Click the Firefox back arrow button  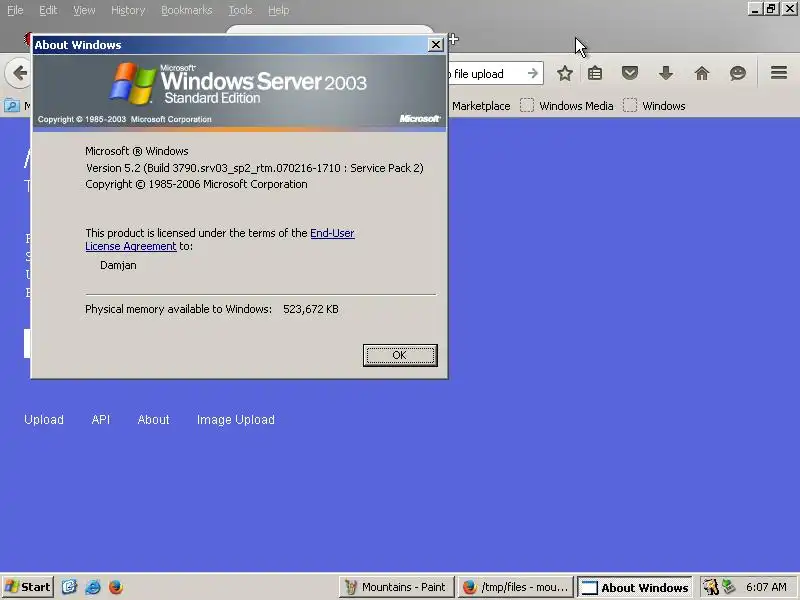tap(18, 73)
